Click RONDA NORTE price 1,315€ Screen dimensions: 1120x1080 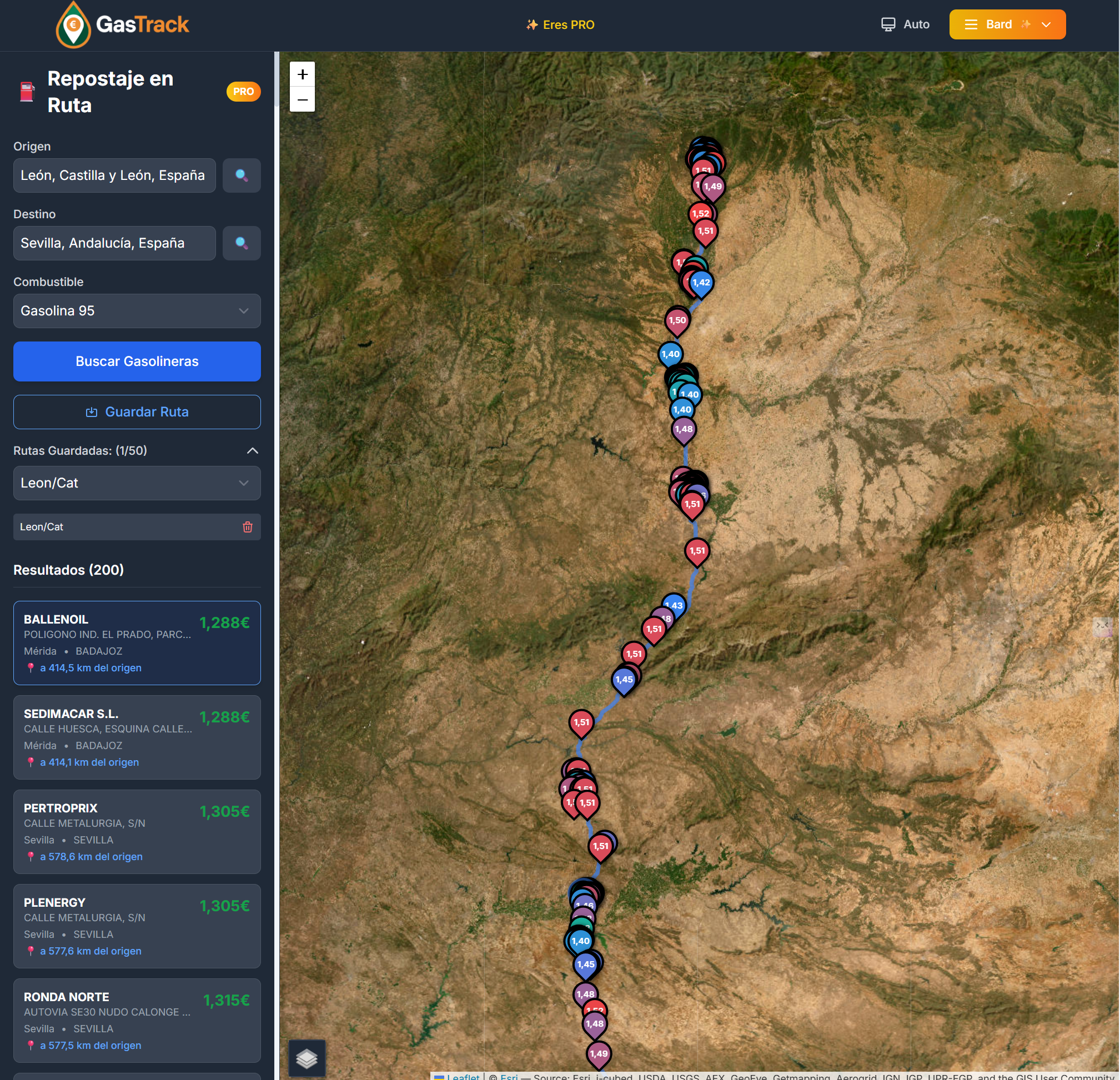(227, 1000)
